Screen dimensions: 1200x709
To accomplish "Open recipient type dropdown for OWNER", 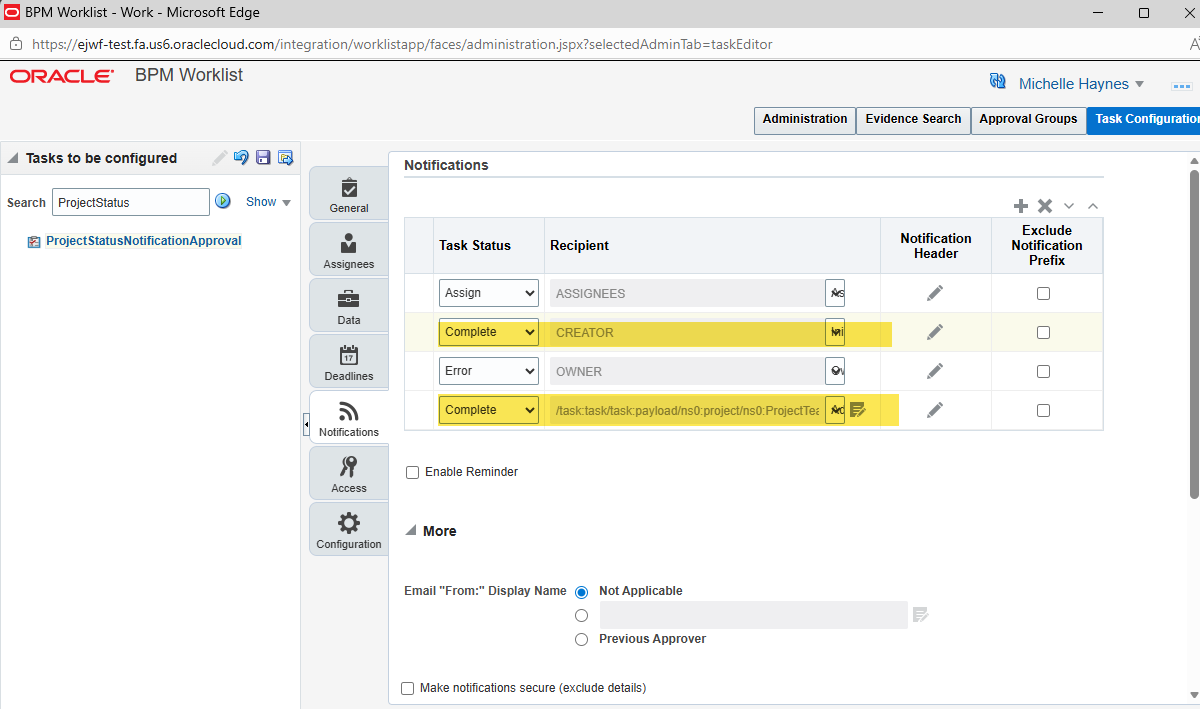I will 835,371.
